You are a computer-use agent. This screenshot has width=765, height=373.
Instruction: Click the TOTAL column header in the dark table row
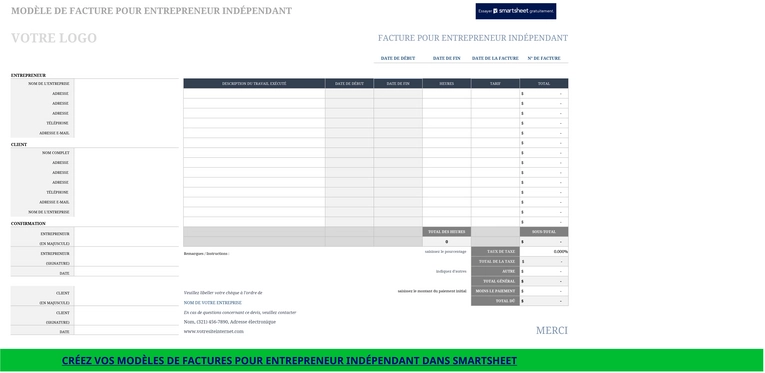coord(544,83)
